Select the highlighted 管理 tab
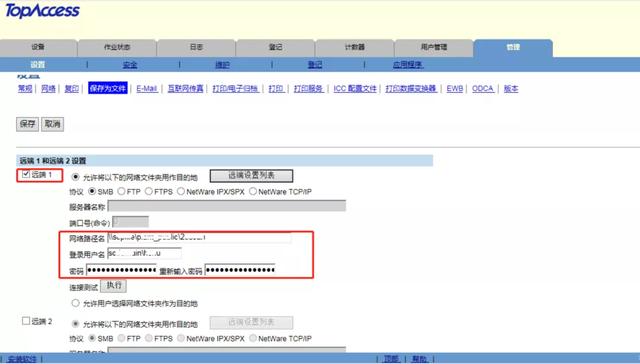Viewport: 640px width, 364px height. [513, 47]
